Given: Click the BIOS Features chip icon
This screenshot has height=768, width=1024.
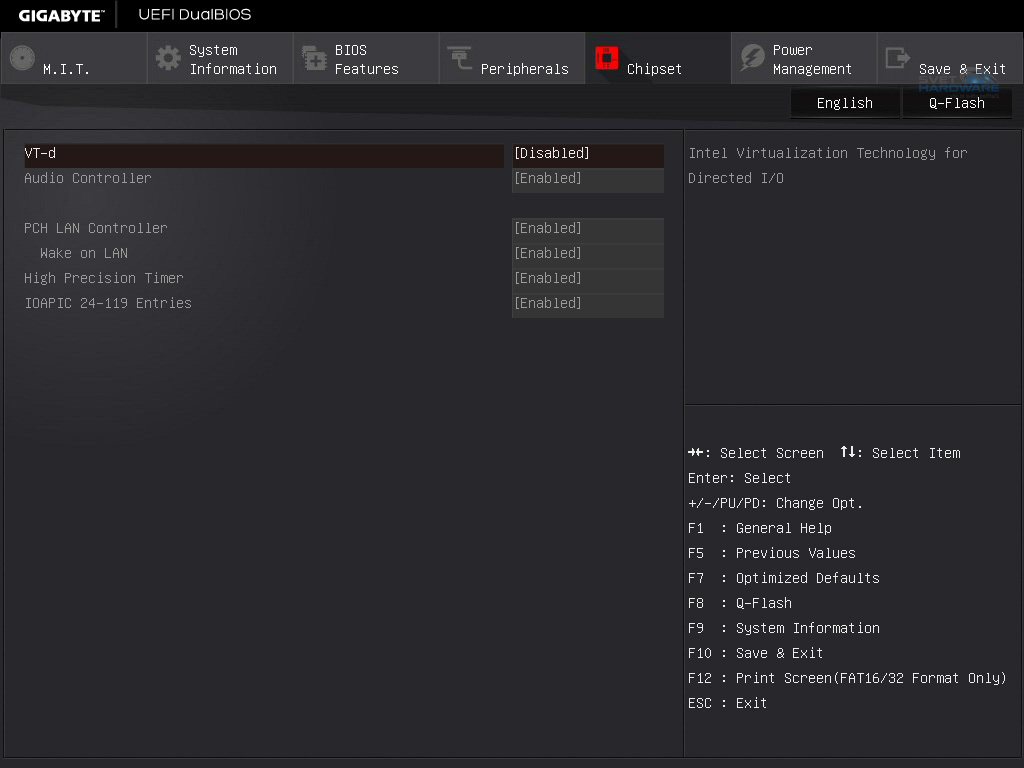Looking at the screenshot, I should pyautogui.click(x=314, y=58).
